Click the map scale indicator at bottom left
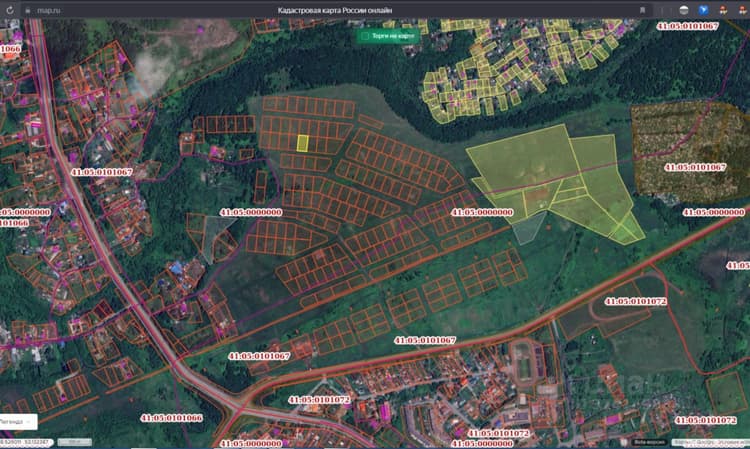 [x=75, y=442]
